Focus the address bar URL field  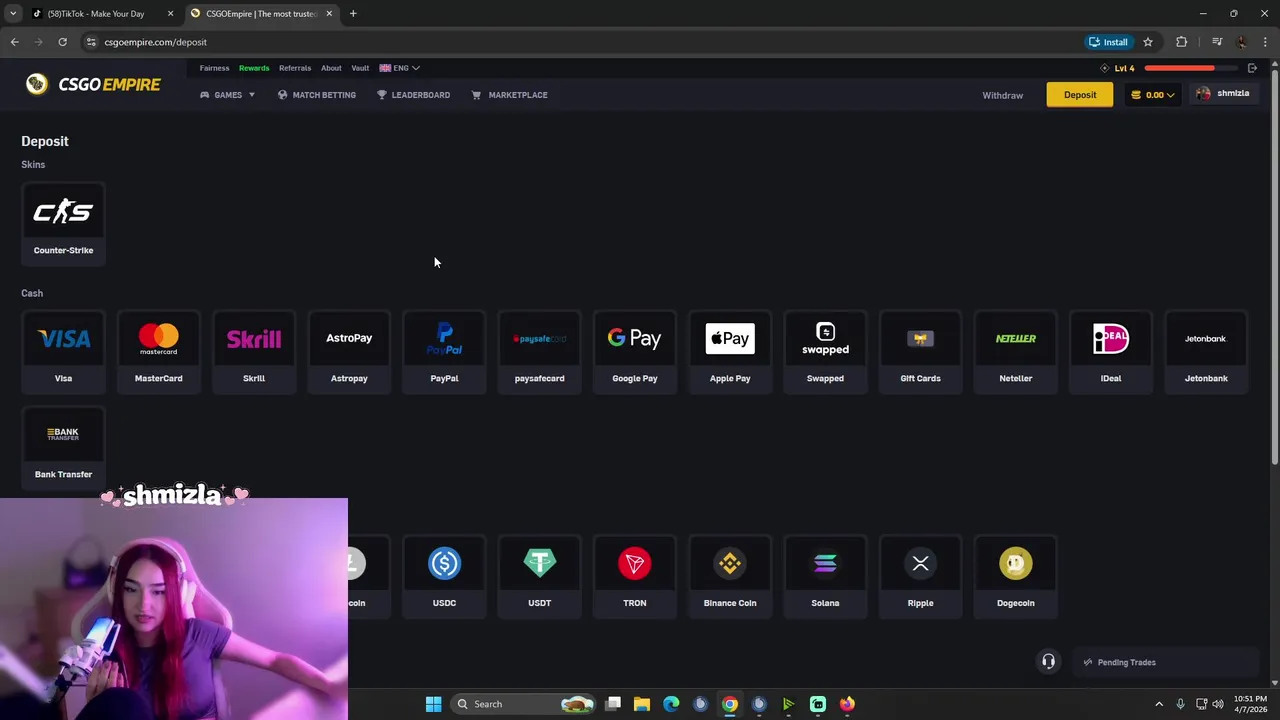(580, 42)
